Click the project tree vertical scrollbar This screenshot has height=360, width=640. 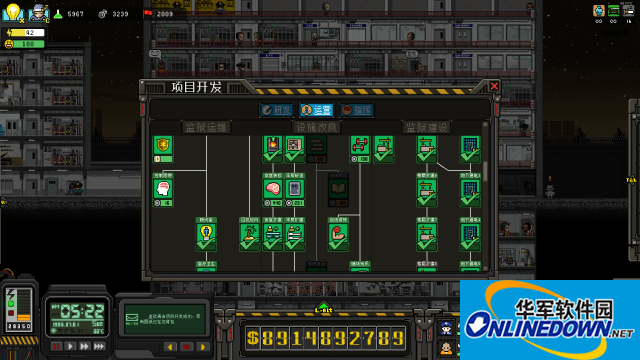[485, 170]
